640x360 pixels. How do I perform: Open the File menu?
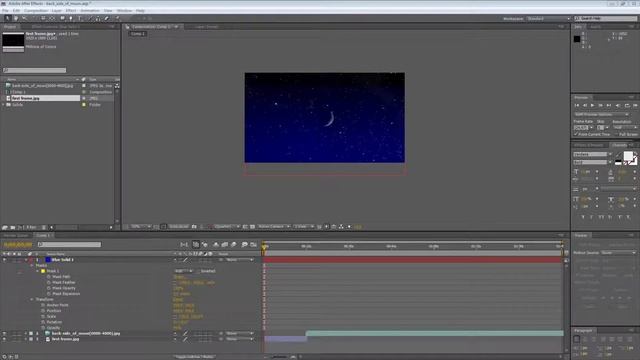coord(5,11)
